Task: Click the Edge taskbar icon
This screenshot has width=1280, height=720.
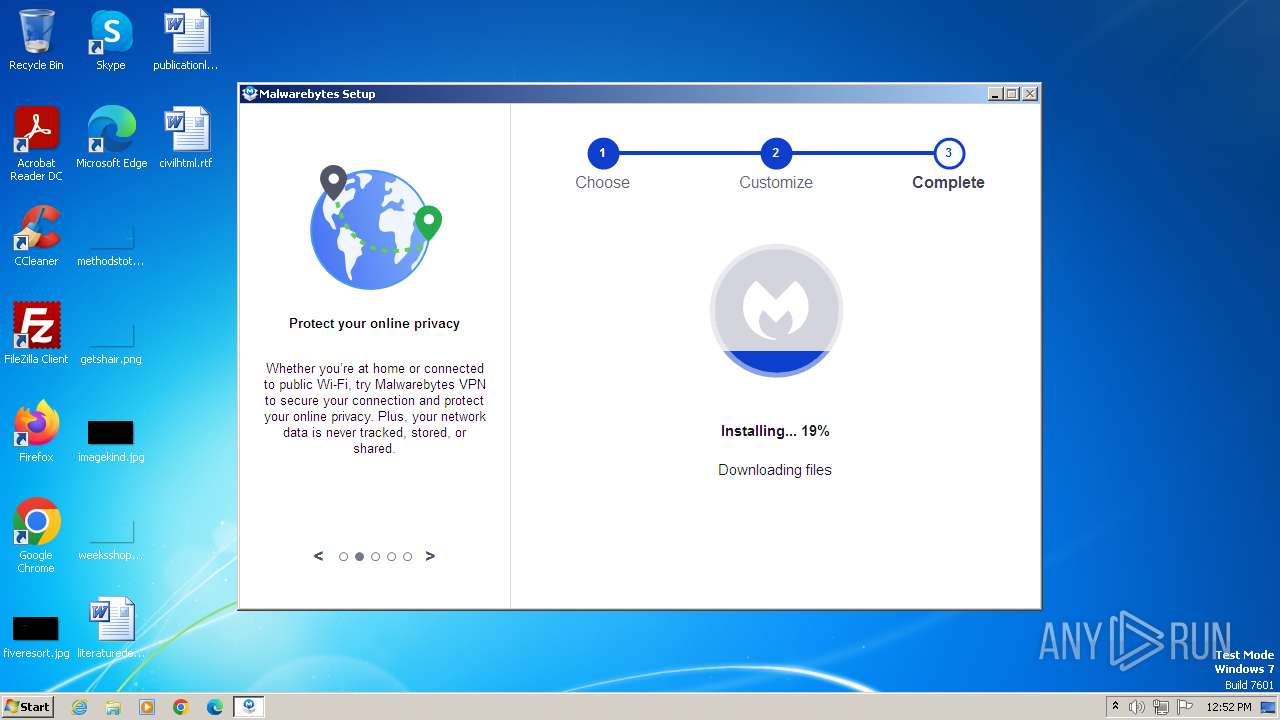Action: (214, 707)
